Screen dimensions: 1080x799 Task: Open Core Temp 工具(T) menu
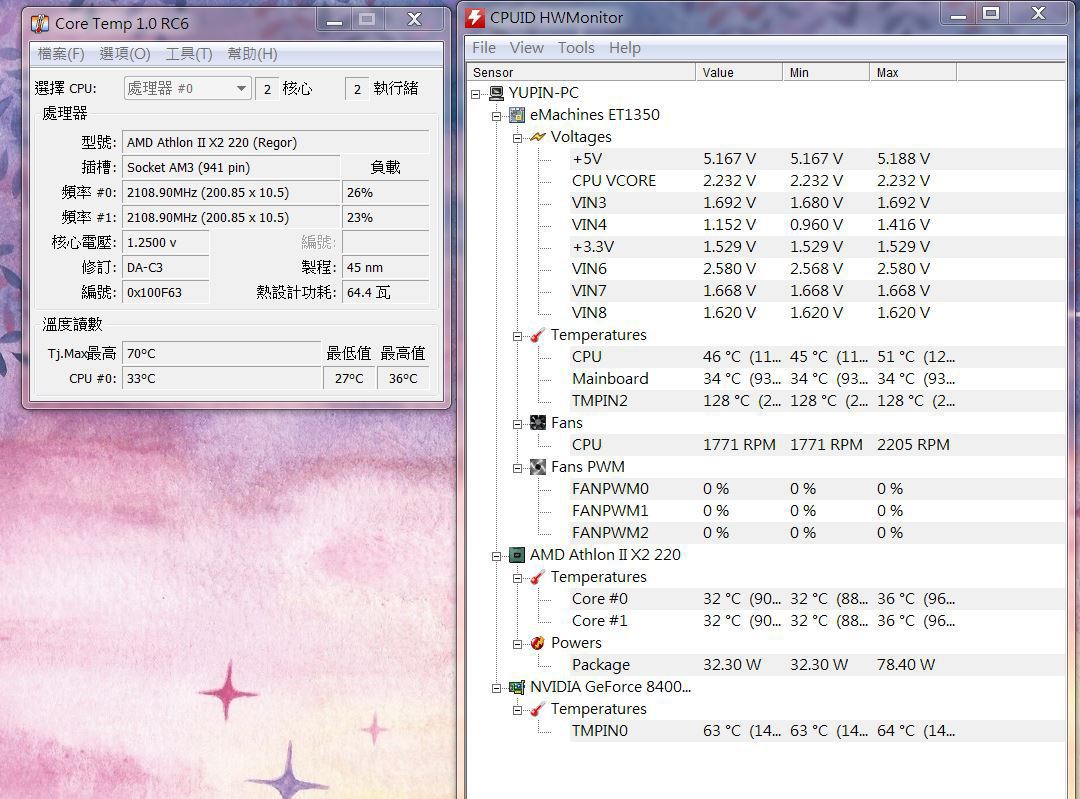[189, 54]
